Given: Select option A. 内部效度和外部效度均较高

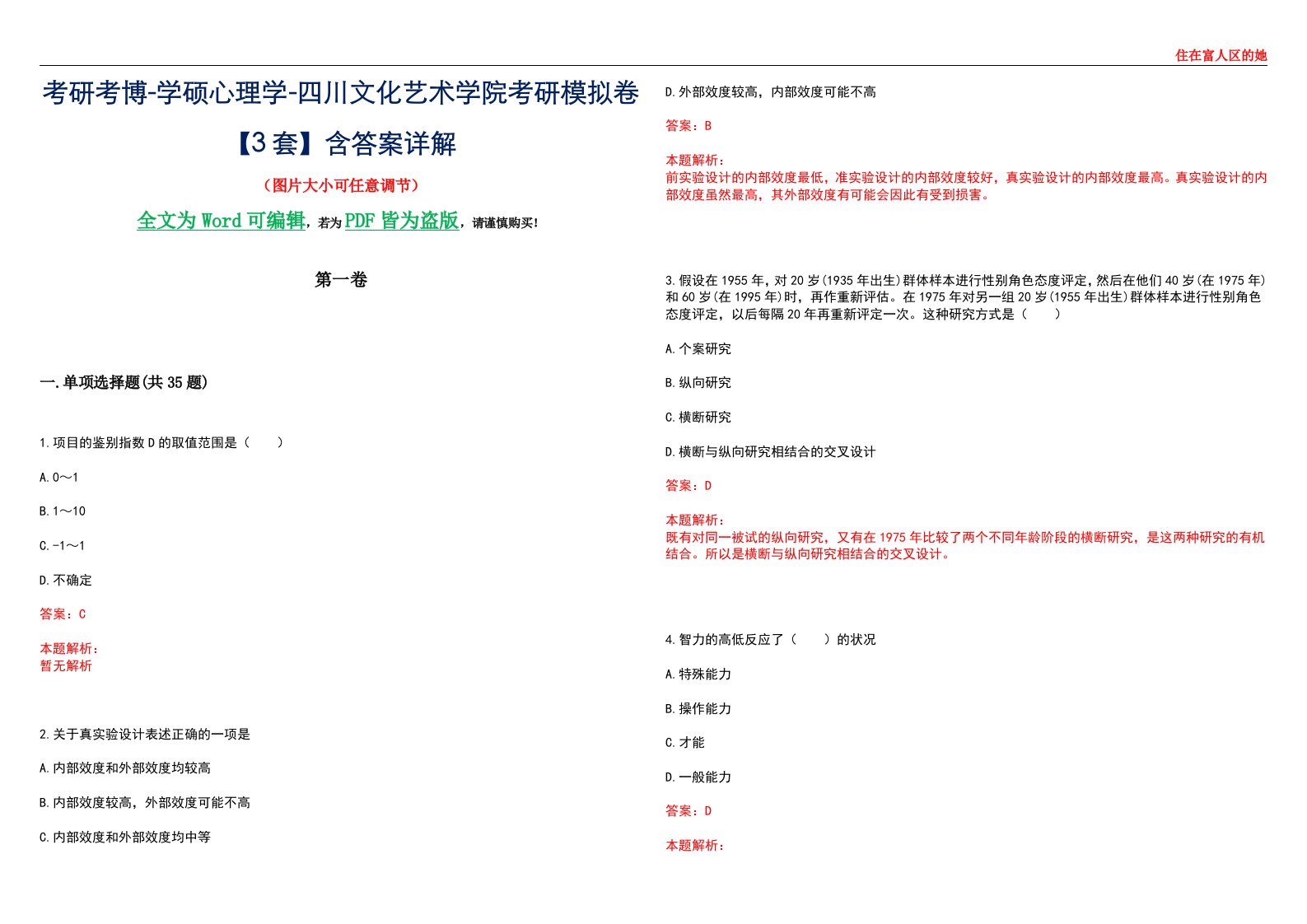Looking at the screenshot, I should pyautogui.click(x=125, y=768).
